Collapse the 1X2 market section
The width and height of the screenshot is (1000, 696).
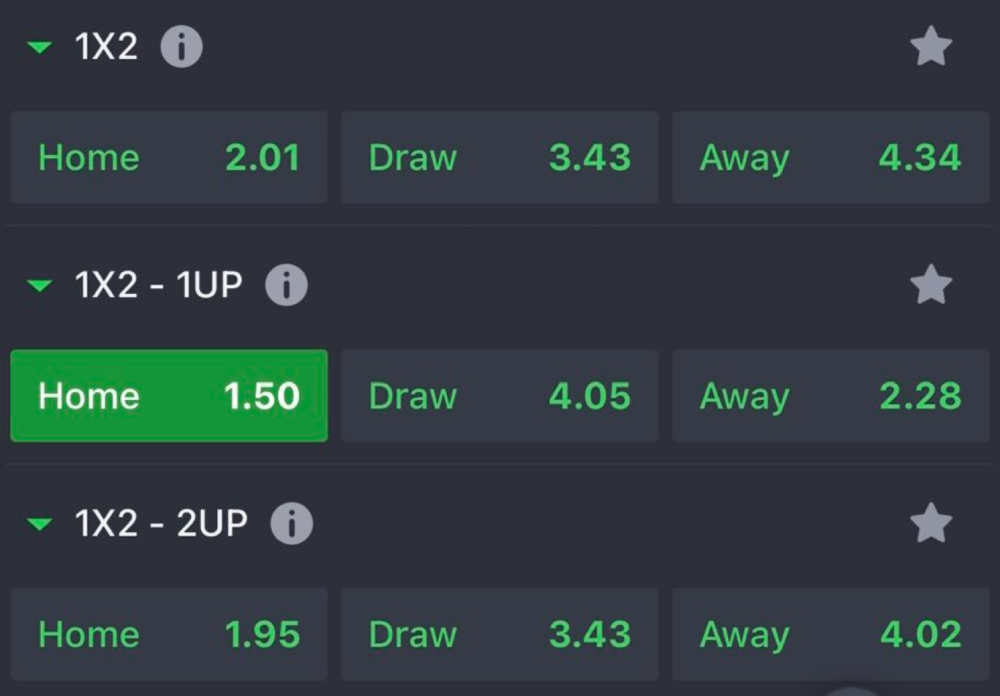pos(40,47)
